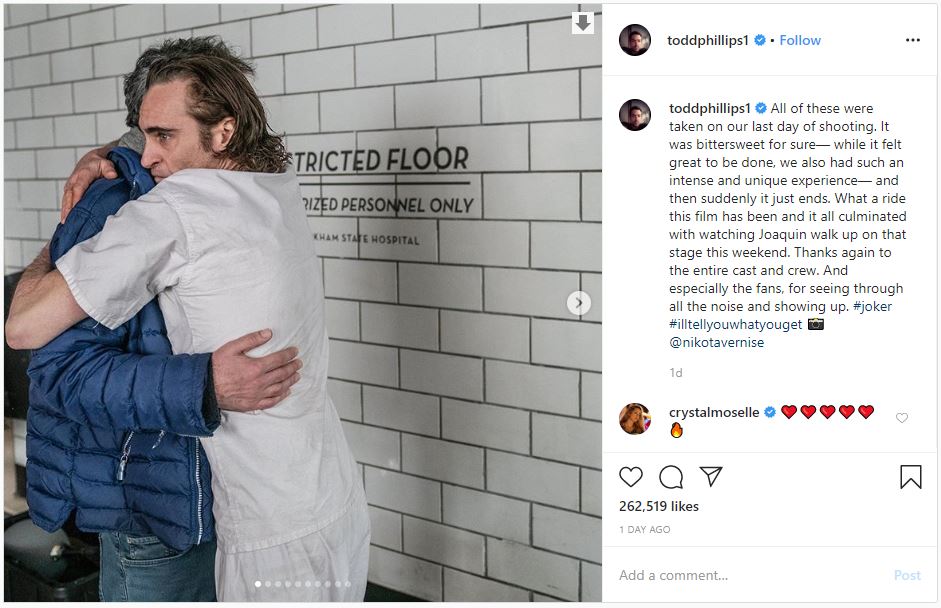Image resolution: width=941 pixels, height=608 pixels.
Task: Open header profile picture of toddphillips1
Action: click(635, 40)
